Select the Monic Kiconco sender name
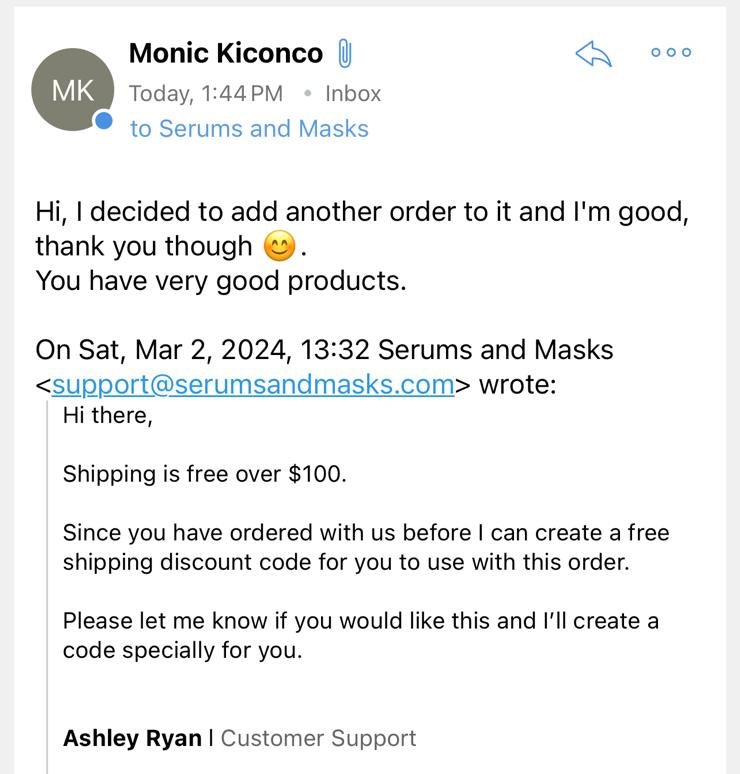 tap(226, 53)
